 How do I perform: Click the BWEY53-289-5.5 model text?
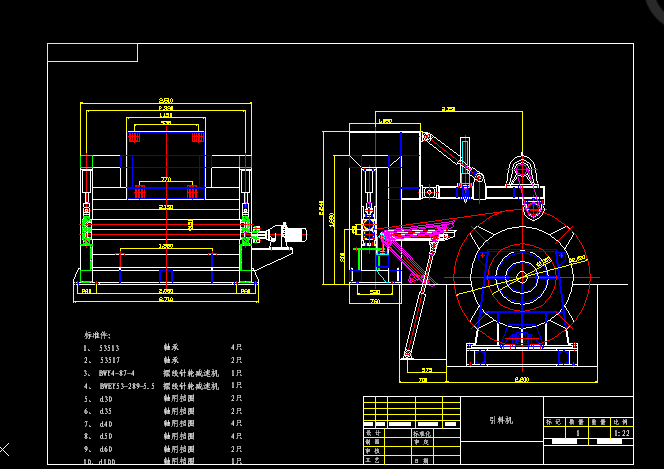pos(127,386)
